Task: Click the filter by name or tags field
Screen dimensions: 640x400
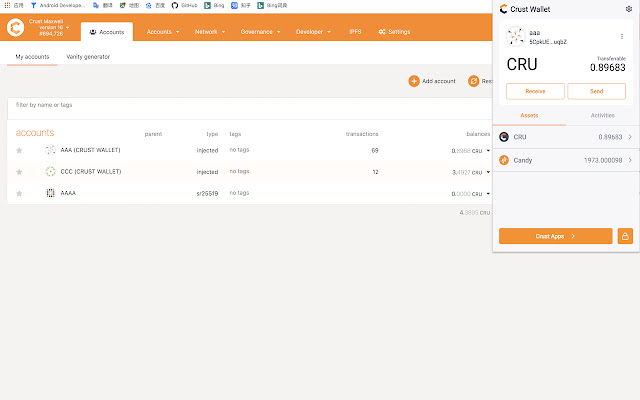Action: point(200,105)
